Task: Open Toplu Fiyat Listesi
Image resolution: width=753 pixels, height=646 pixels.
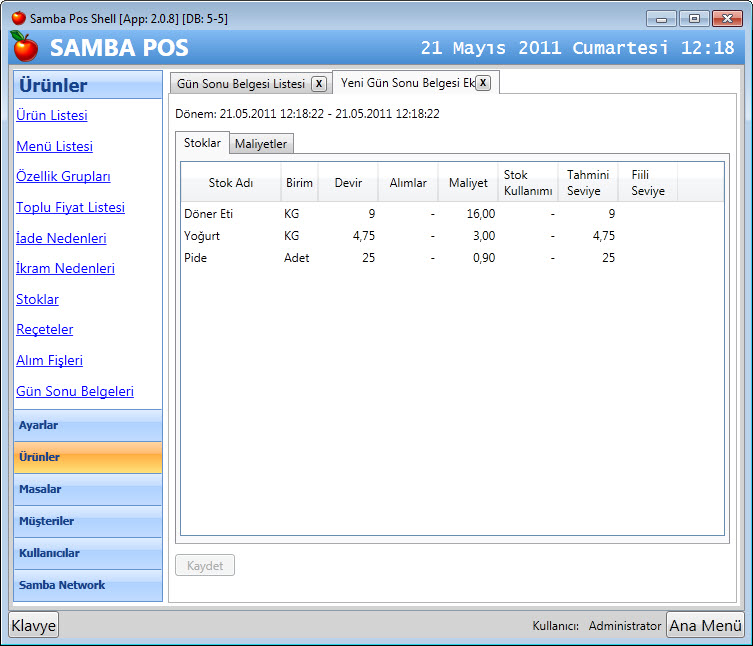Action: pyautogui.click(x=70, y=208)
